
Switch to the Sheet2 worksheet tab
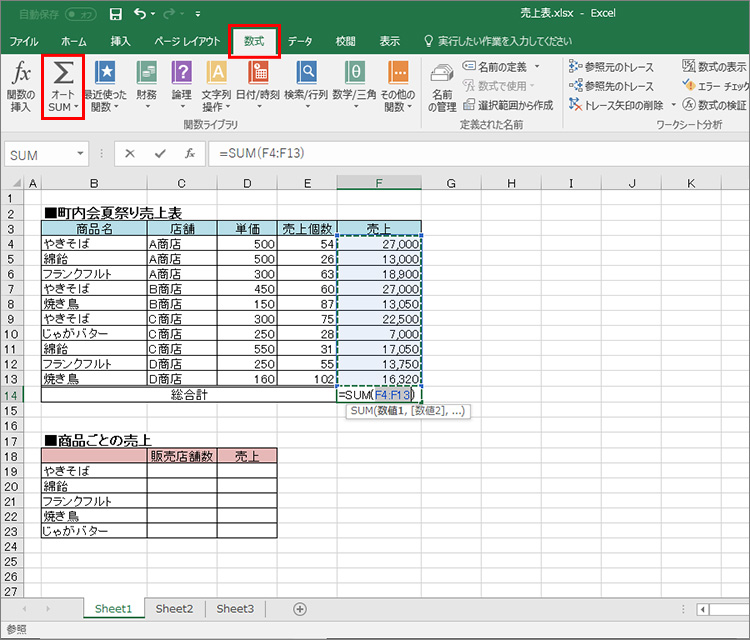click(174, 608)
